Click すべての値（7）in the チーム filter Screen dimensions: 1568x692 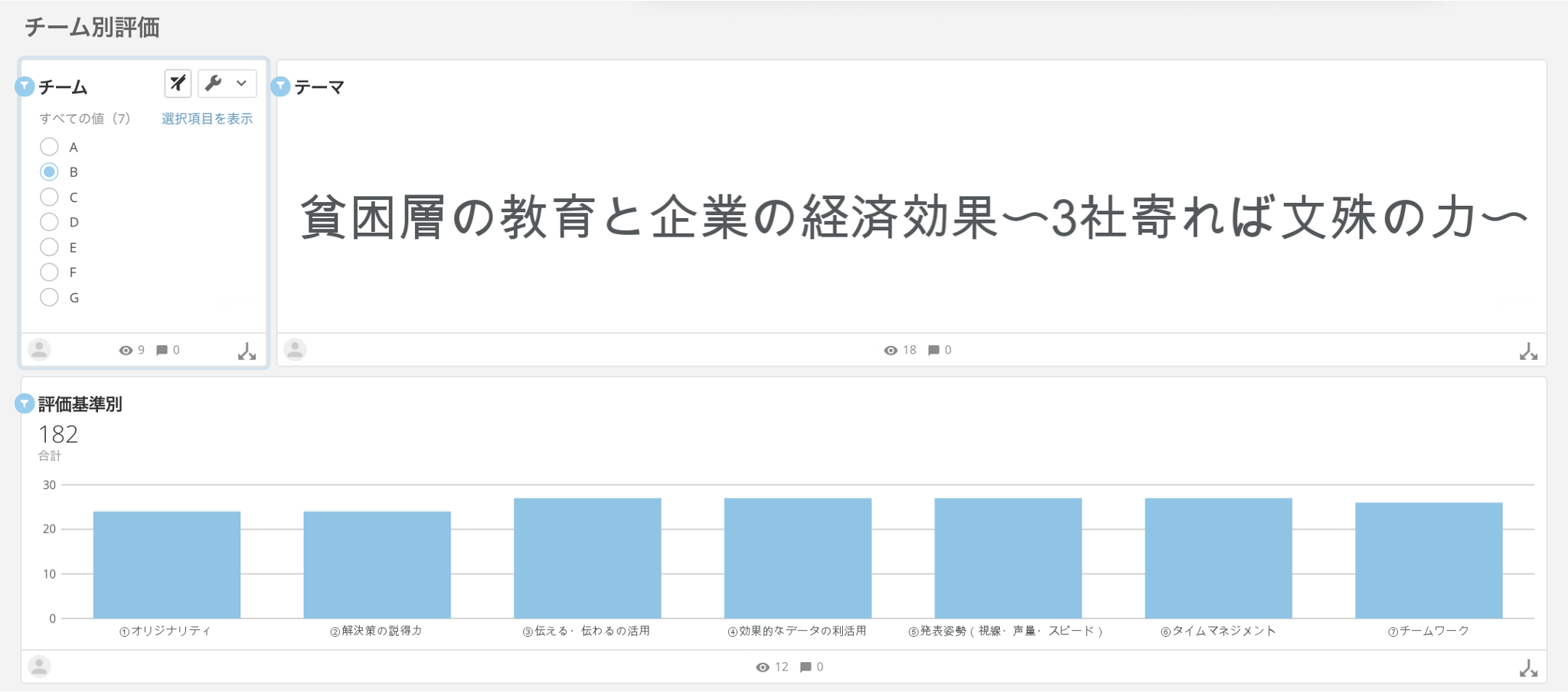(x=85, y=119)
